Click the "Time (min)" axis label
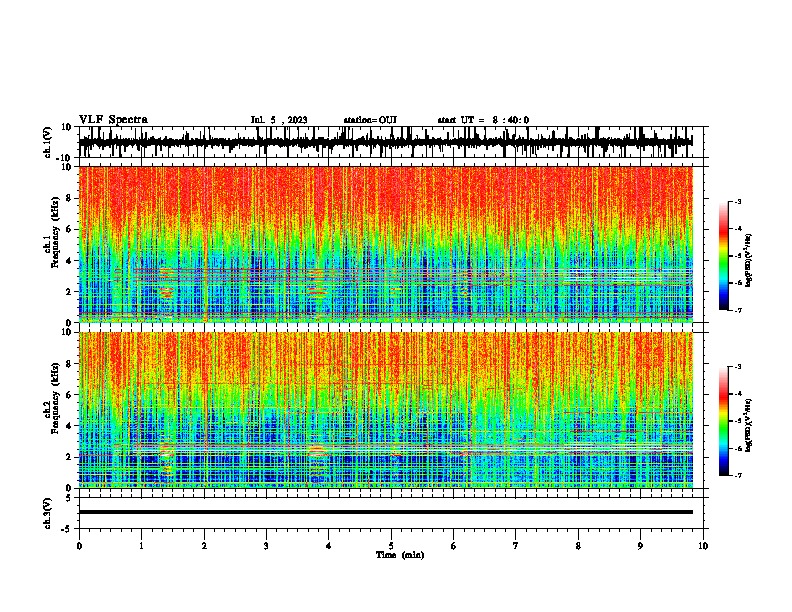Viewport: 792px width, 612px height. (x=400, y=555)
